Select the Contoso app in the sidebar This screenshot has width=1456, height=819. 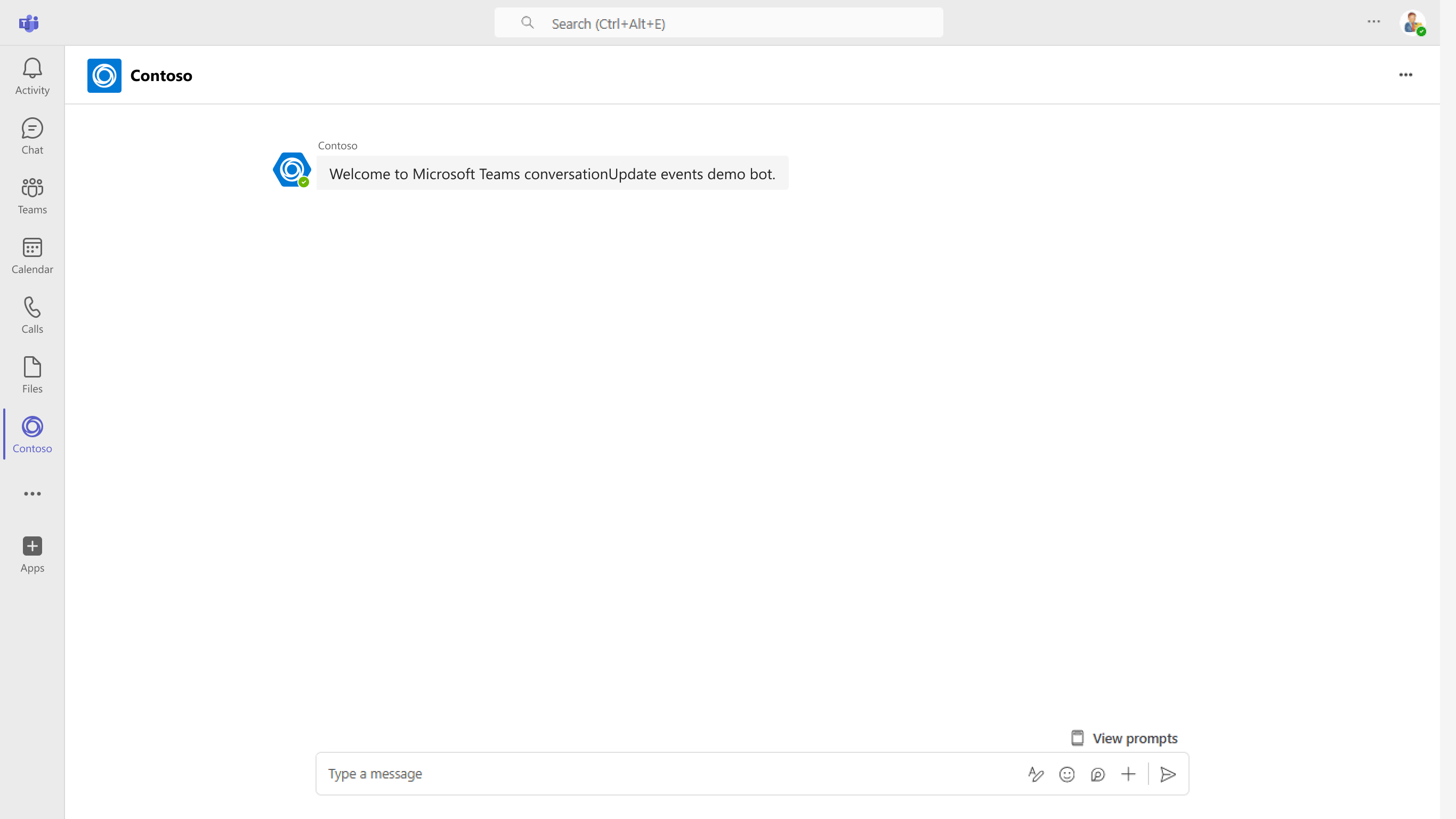coord(31,435)
